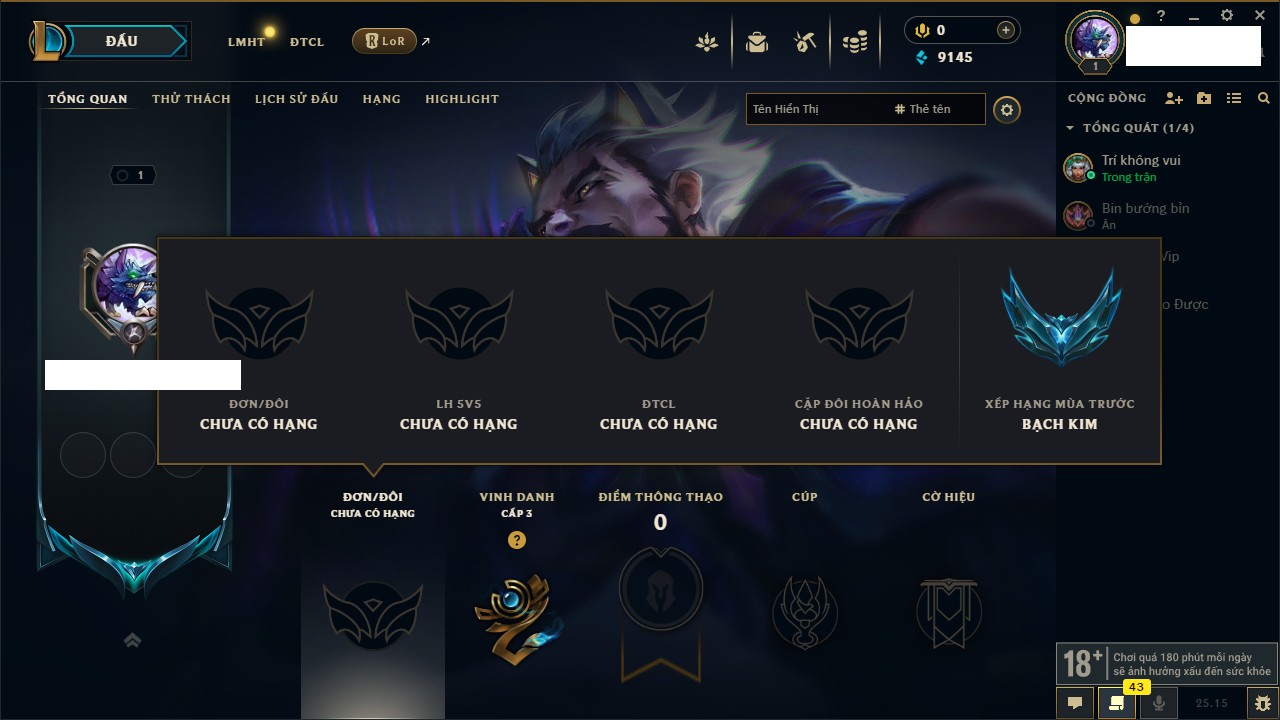Open the profile settings gear icon
This screenshot has height=720, width=1280.
[1007, 109]
